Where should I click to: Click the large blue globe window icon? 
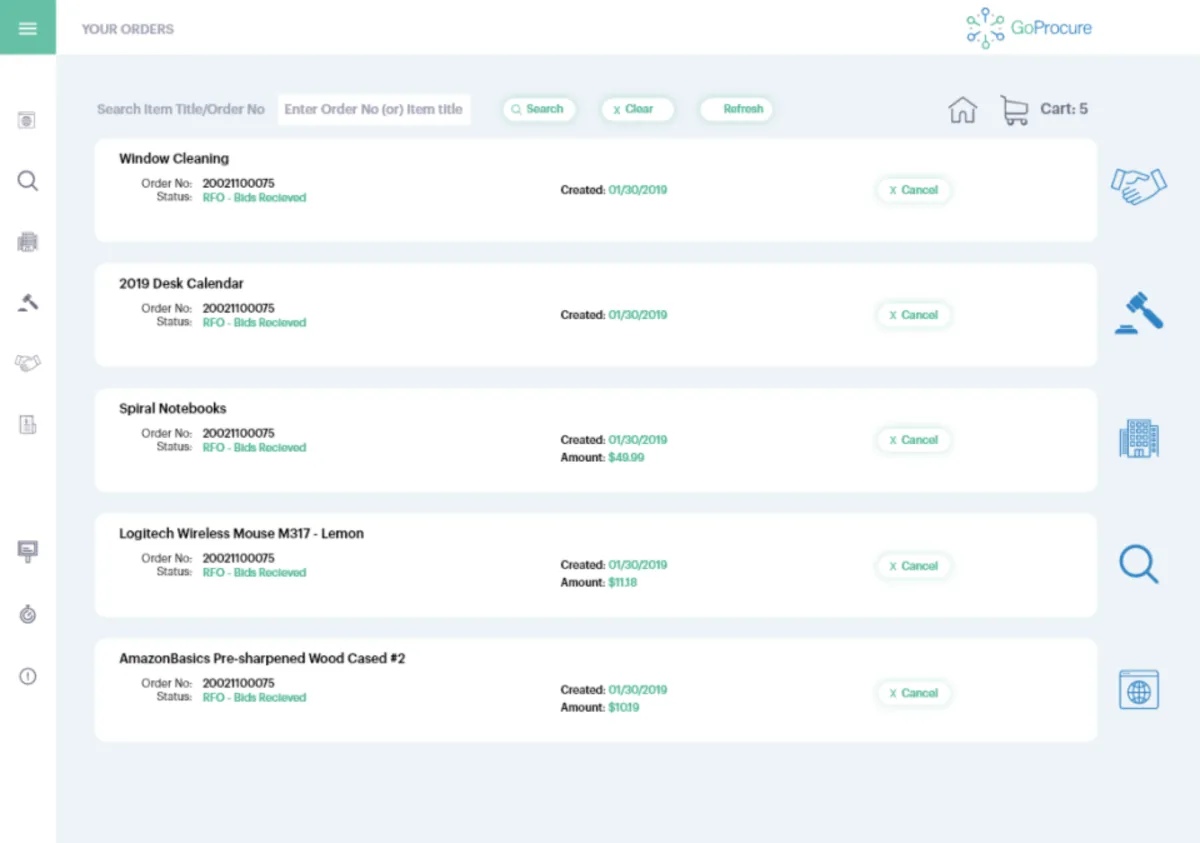click(x=1138, y=690)
